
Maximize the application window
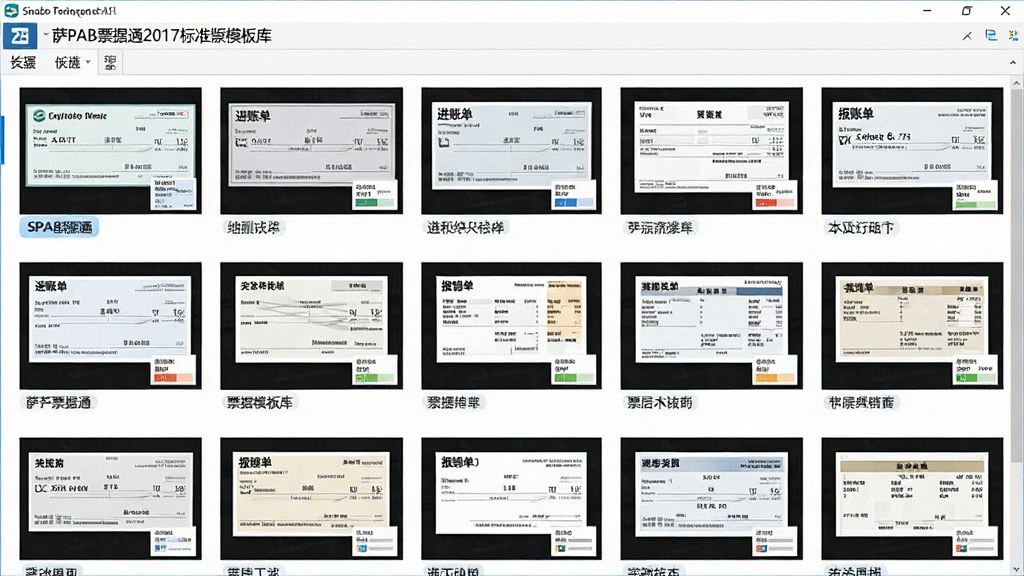(x=967, y=10)
